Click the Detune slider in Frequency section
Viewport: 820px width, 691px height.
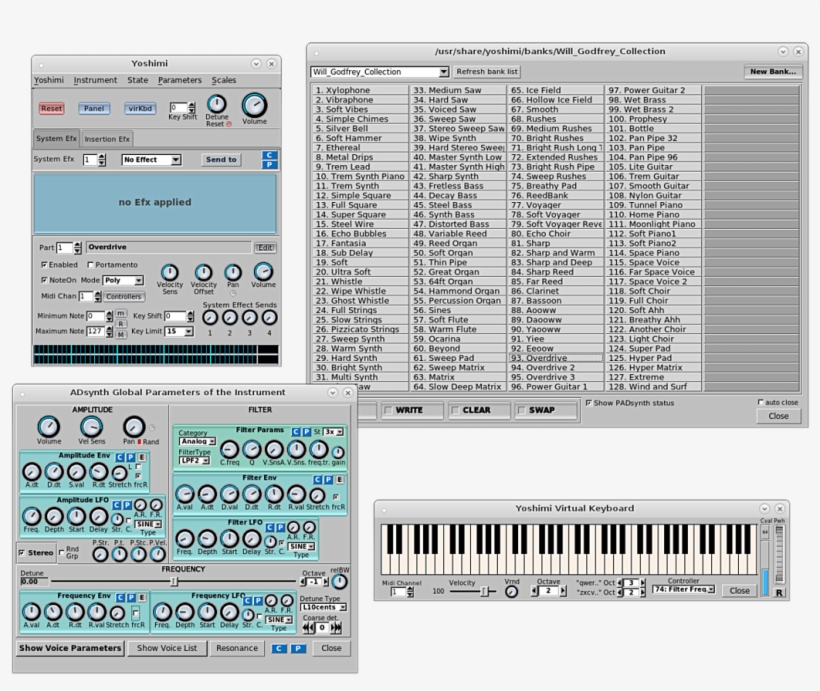pyautogui.click(x=174, y=581)
